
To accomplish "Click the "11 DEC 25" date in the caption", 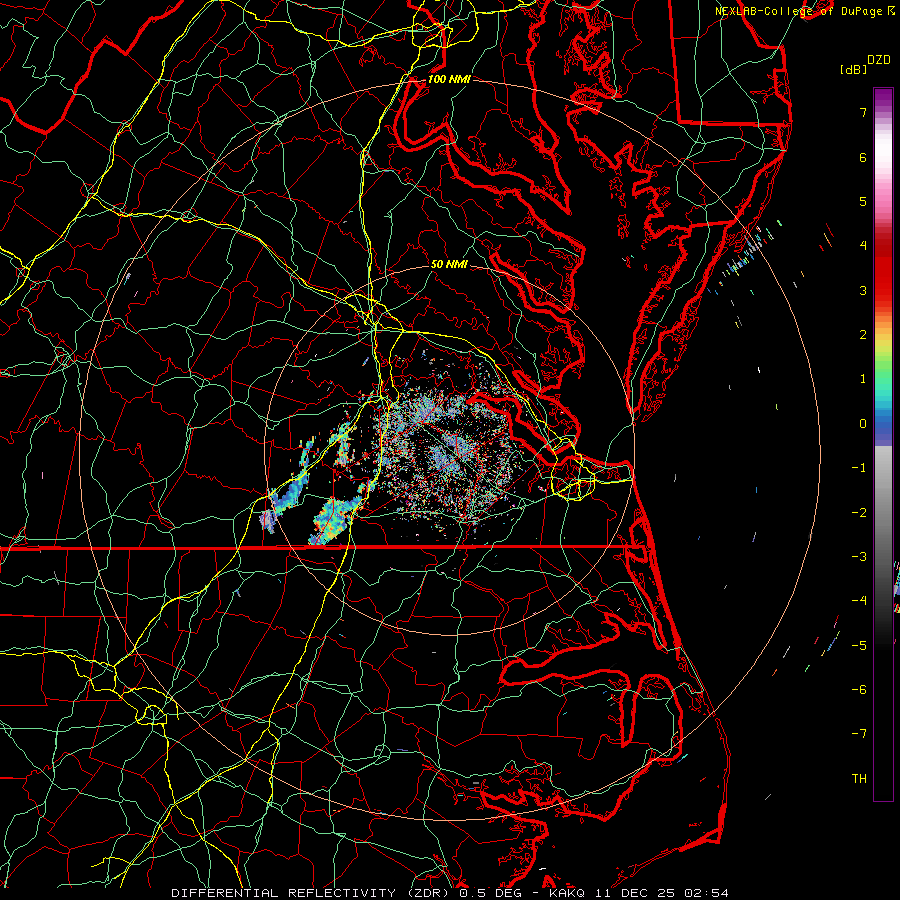I will (x=635, y=893).
